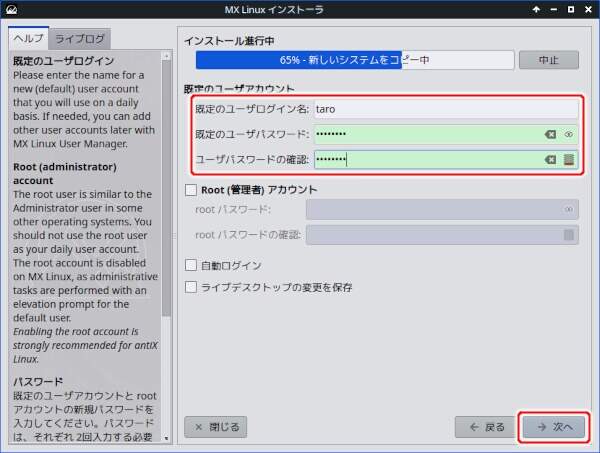Enable the Root (管理者) アカウント checkbox
The height and width of the screenshot is (453, 600).
coord(192,189)
